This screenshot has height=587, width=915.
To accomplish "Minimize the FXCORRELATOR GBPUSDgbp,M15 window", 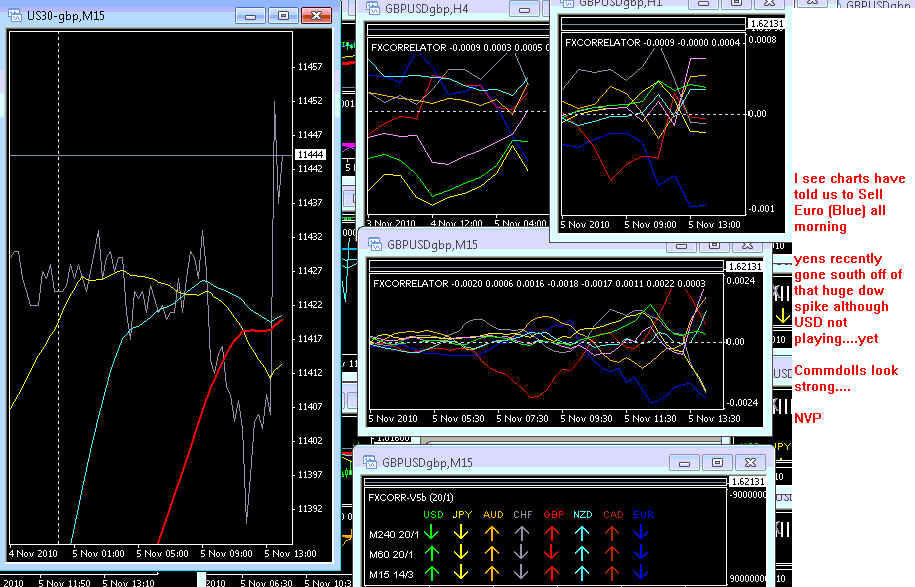I will [x=681, y=246].
